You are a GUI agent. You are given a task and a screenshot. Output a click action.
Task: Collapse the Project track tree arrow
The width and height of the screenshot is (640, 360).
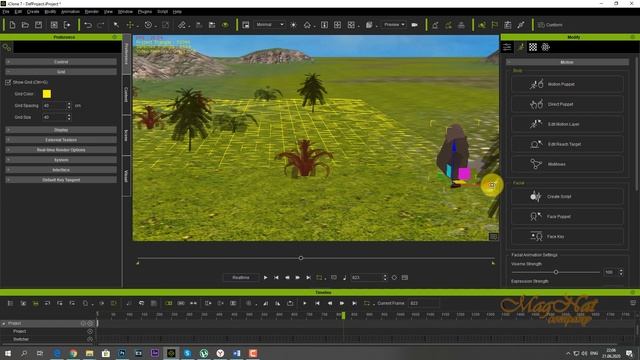[4, 323]
